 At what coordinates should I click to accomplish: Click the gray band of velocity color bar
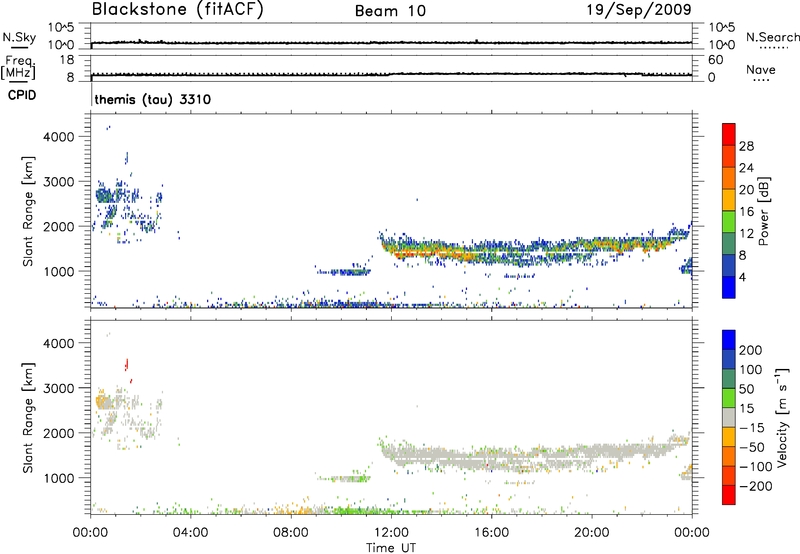[729, 417]
